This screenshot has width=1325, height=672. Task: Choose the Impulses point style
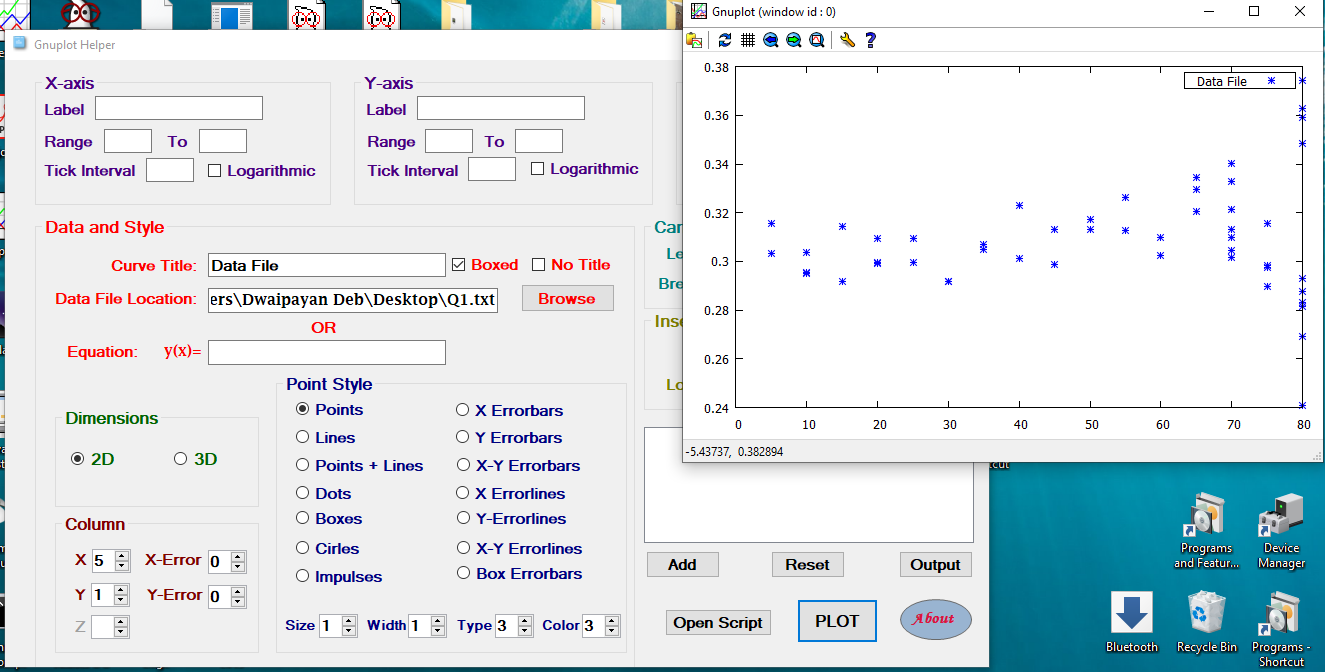click(x=303, y=576)
